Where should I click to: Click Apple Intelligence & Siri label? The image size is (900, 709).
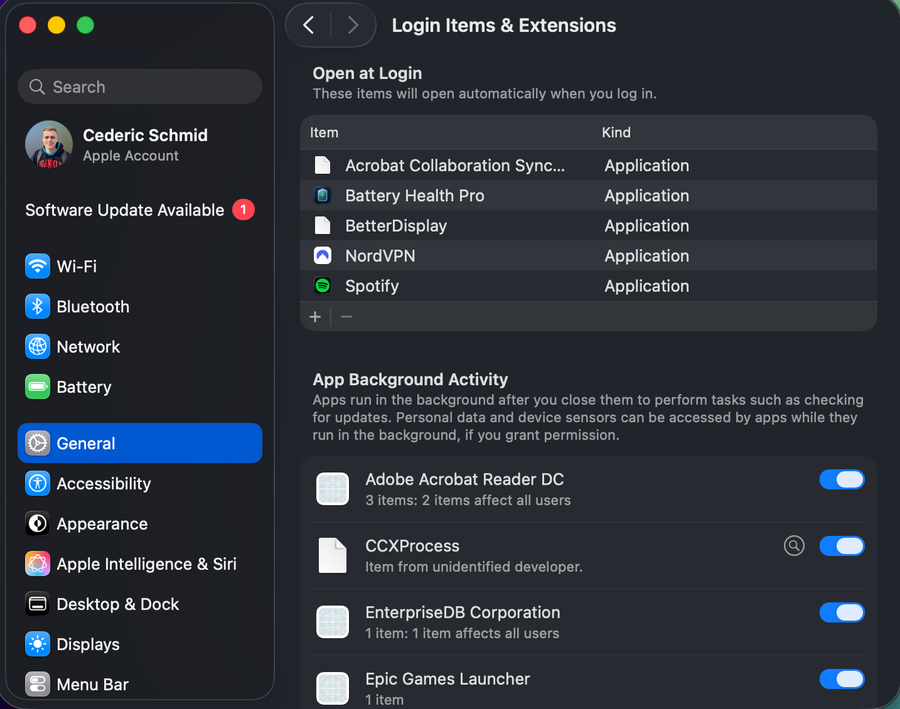tap(146, 564)
